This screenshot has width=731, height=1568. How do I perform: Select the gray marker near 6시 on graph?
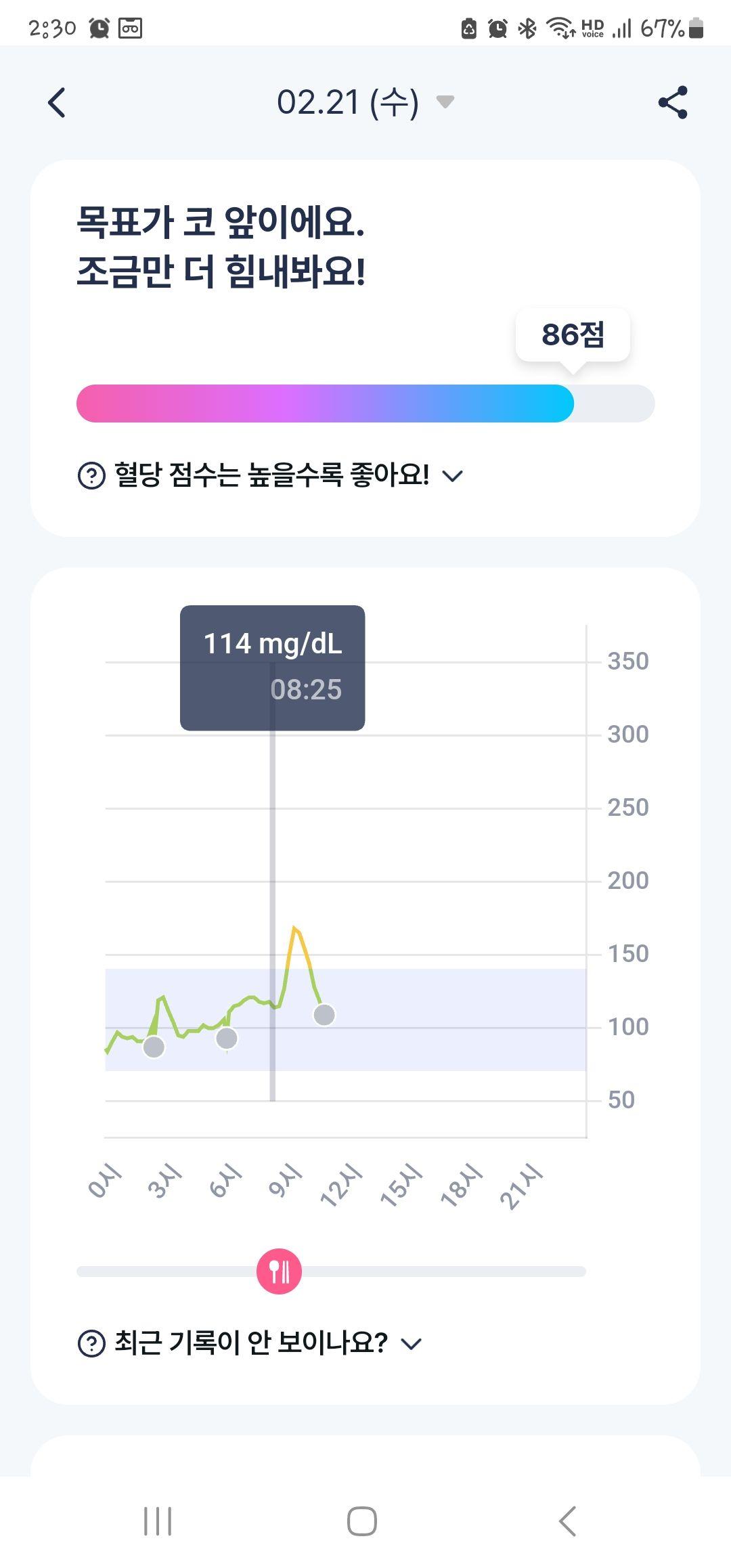click(x=227, y=1038)
